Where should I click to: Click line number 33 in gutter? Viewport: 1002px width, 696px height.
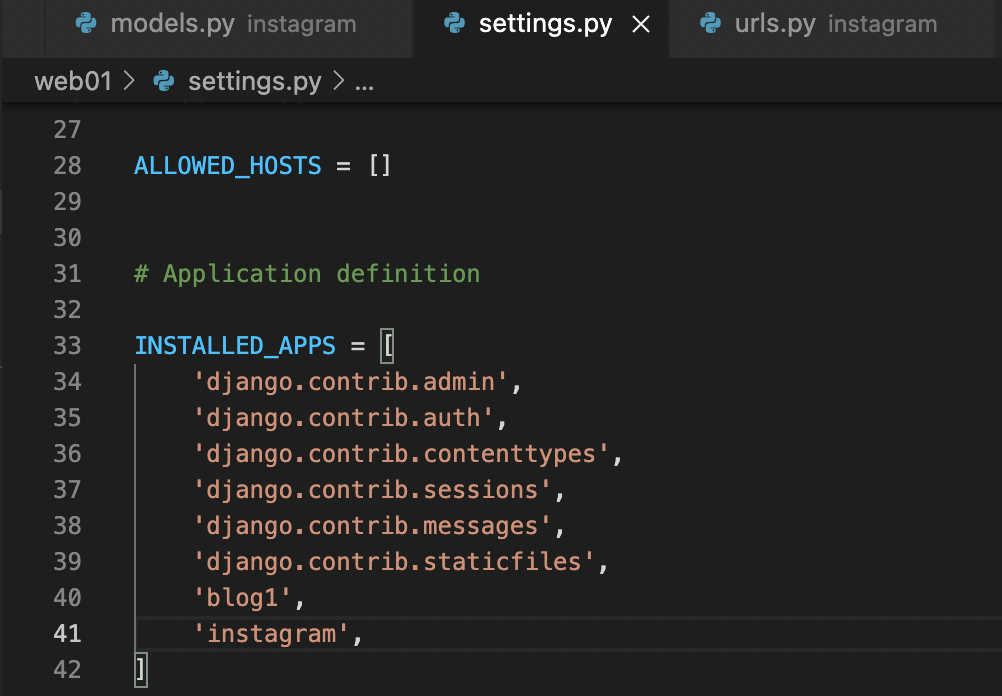click(x=67, y=346)
